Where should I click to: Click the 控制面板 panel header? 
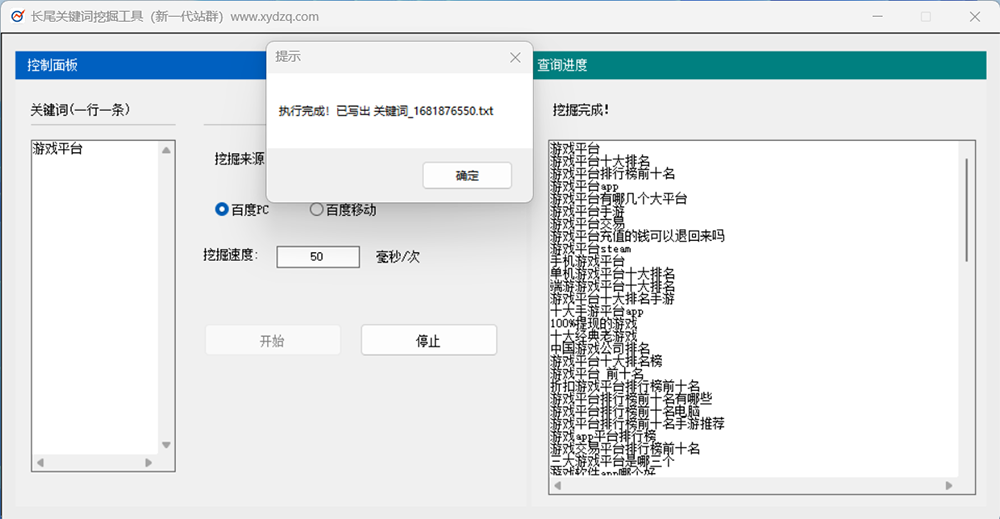140,65
